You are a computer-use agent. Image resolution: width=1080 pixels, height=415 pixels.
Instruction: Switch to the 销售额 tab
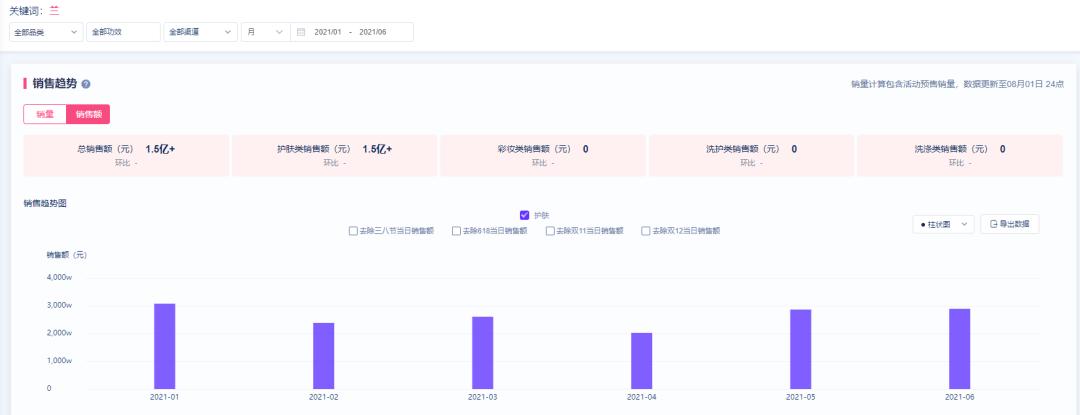tap(88, 114)
